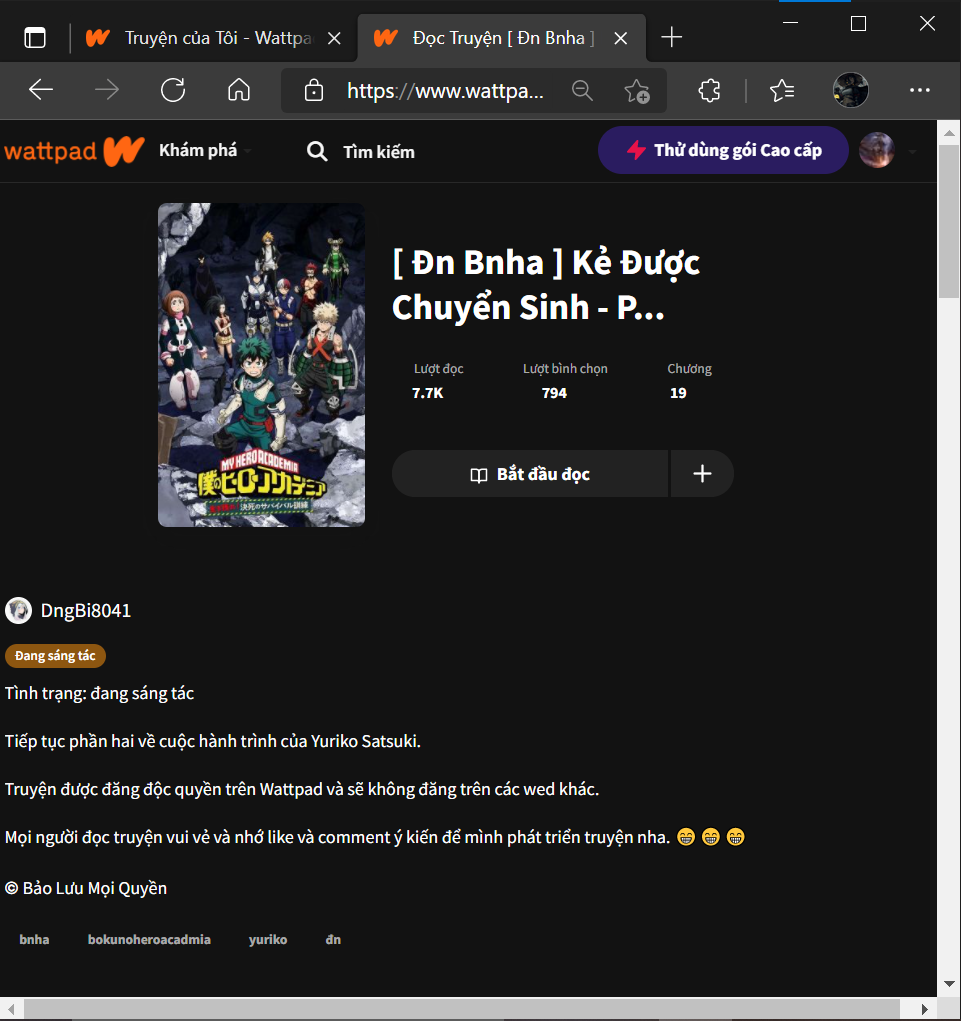Open the browser home page
Viewport: 961px width, 1021px height.
[x=239, y=90]
